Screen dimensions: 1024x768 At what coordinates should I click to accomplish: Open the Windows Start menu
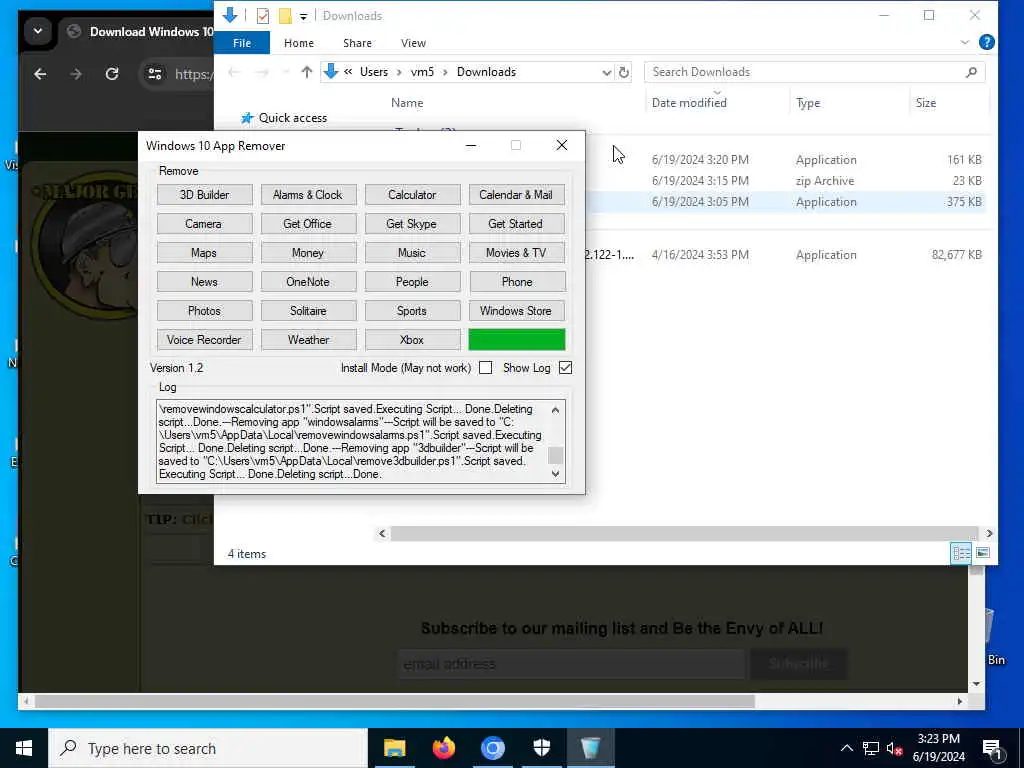click(24, 748)
